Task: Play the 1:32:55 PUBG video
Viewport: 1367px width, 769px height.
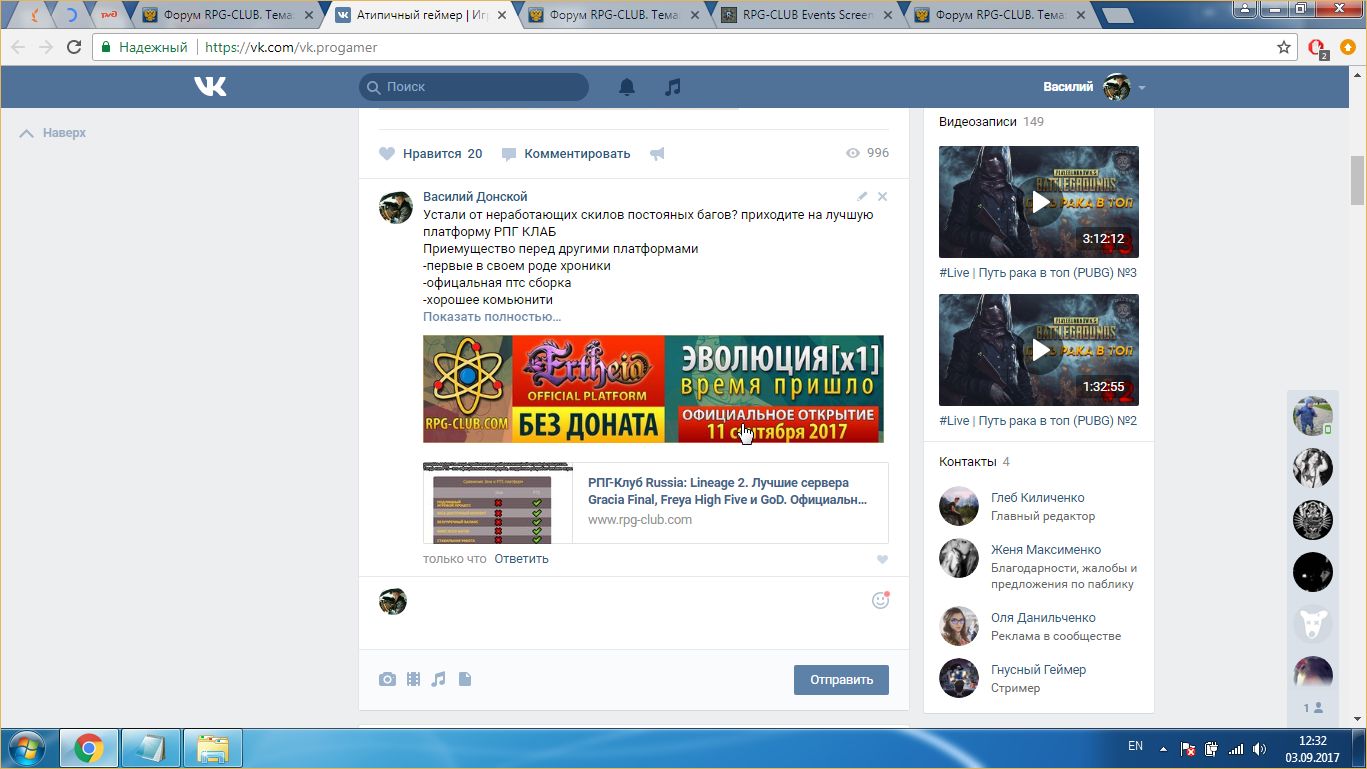Action: point(1039,350)
